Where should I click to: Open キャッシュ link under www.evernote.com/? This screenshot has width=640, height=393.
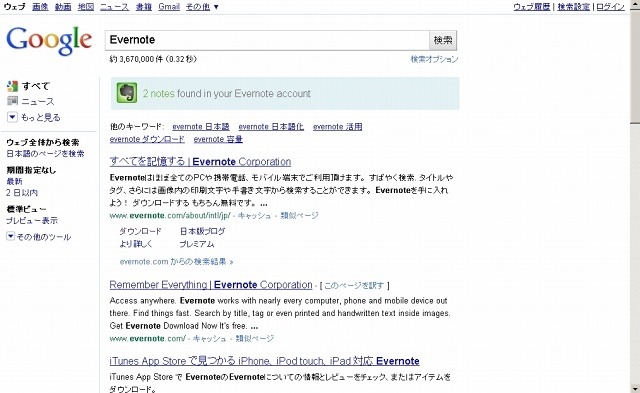point(209,338)
